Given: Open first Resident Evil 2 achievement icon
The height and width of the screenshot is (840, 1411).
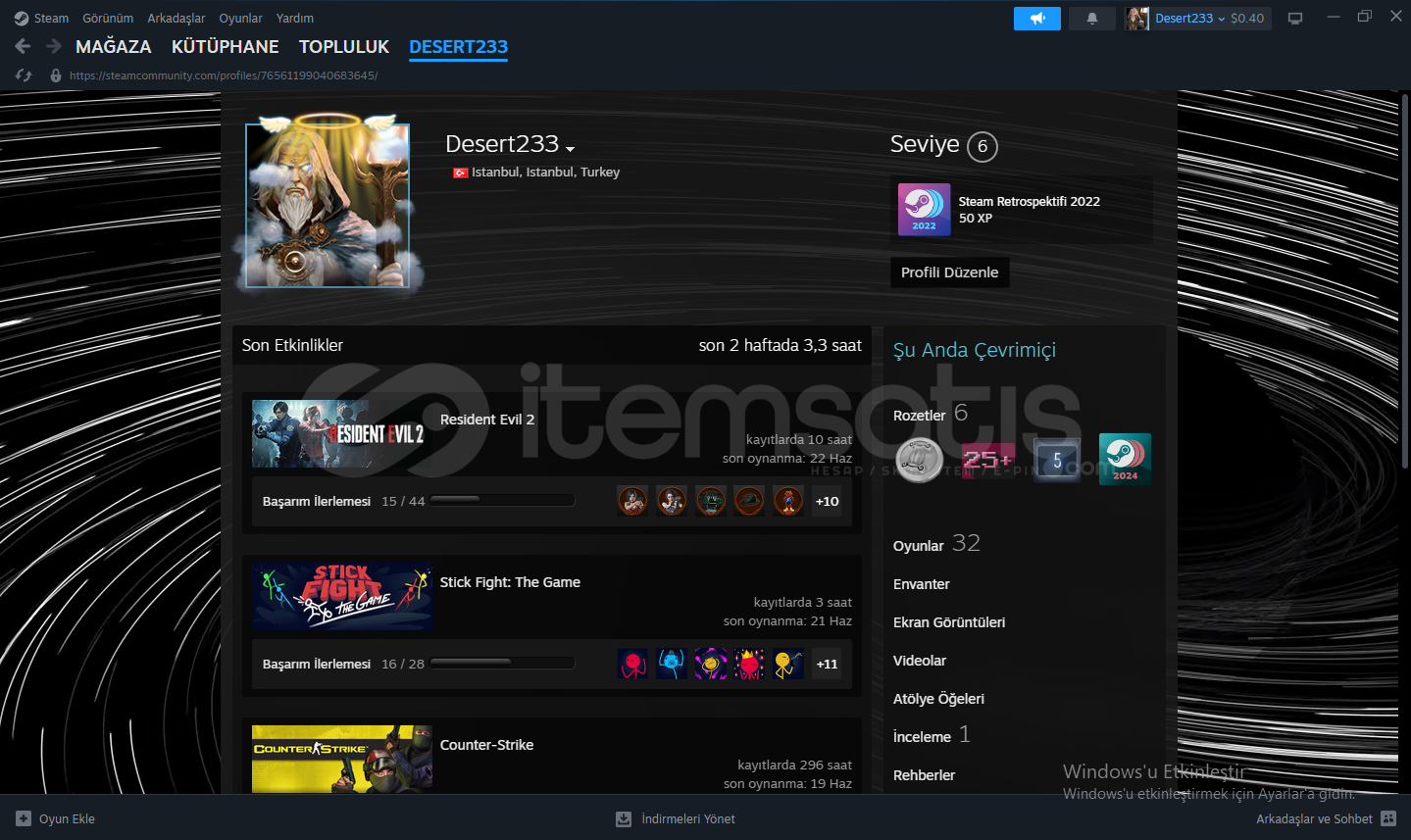Looking at the screenshot, I should tap(632, 501).
